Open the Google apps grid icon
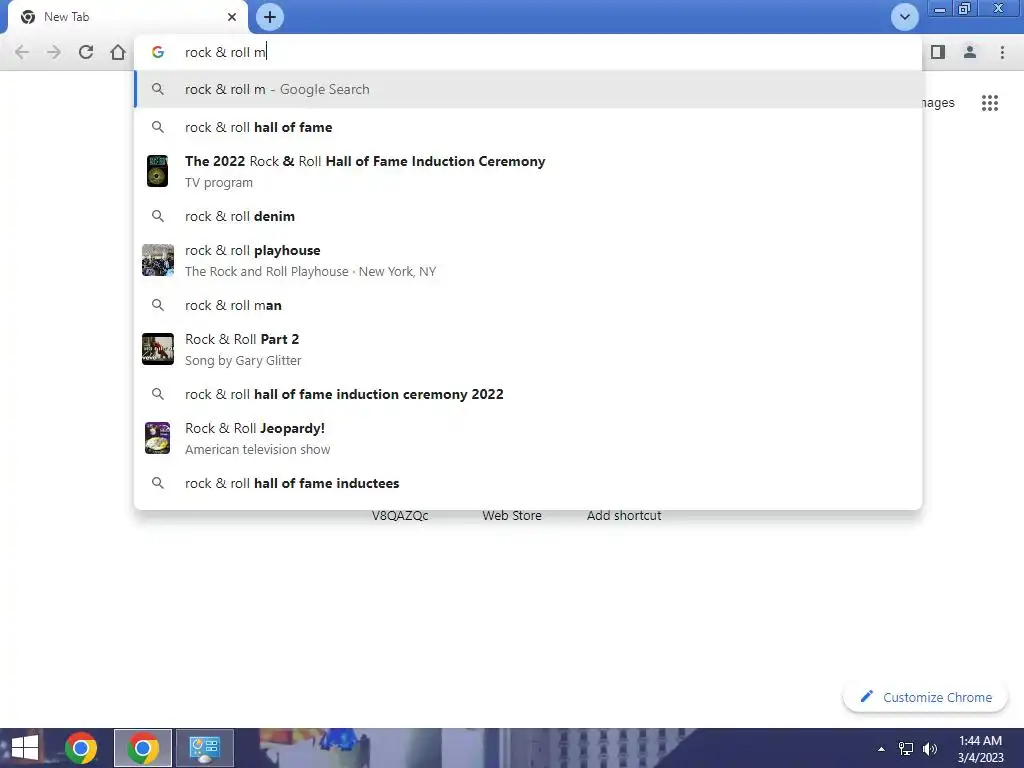The image size is (1024, 768). tap(990, 103)
